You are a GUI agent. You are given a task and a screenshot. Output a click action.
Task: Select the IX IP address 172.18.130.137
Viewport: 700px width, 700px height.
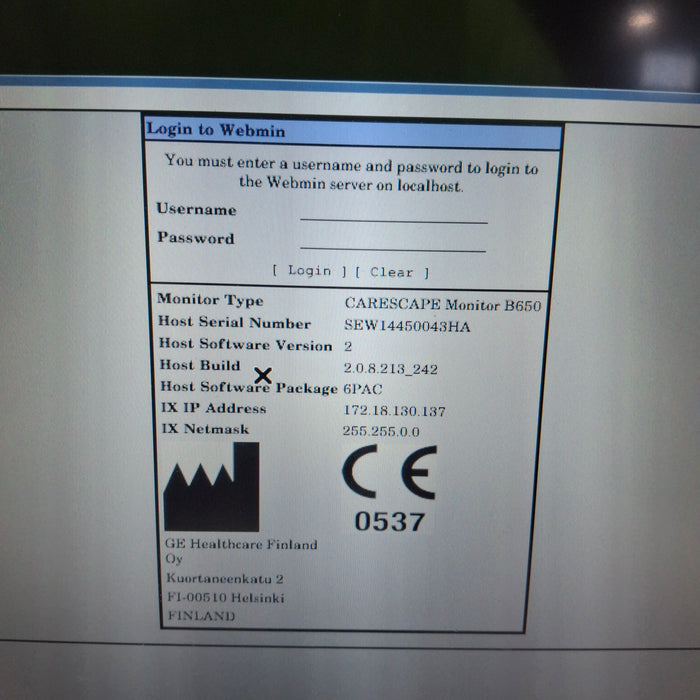[x=394, y=410]
